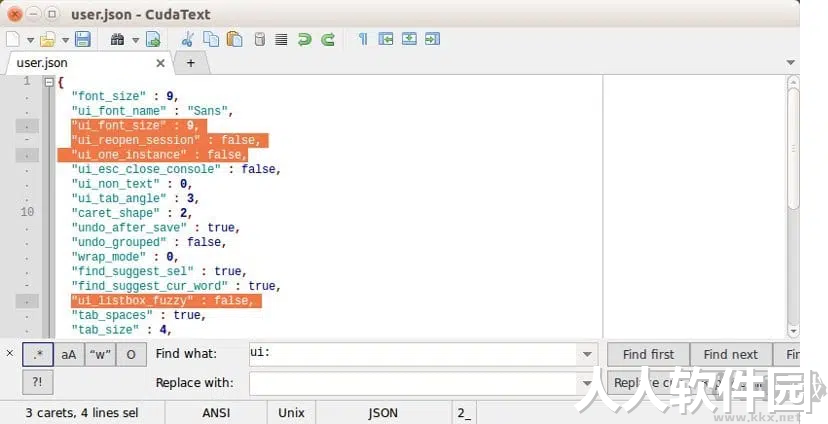Open the tab list arrow at right
This screenshot has width=828, height=424.
click(791, 63)
